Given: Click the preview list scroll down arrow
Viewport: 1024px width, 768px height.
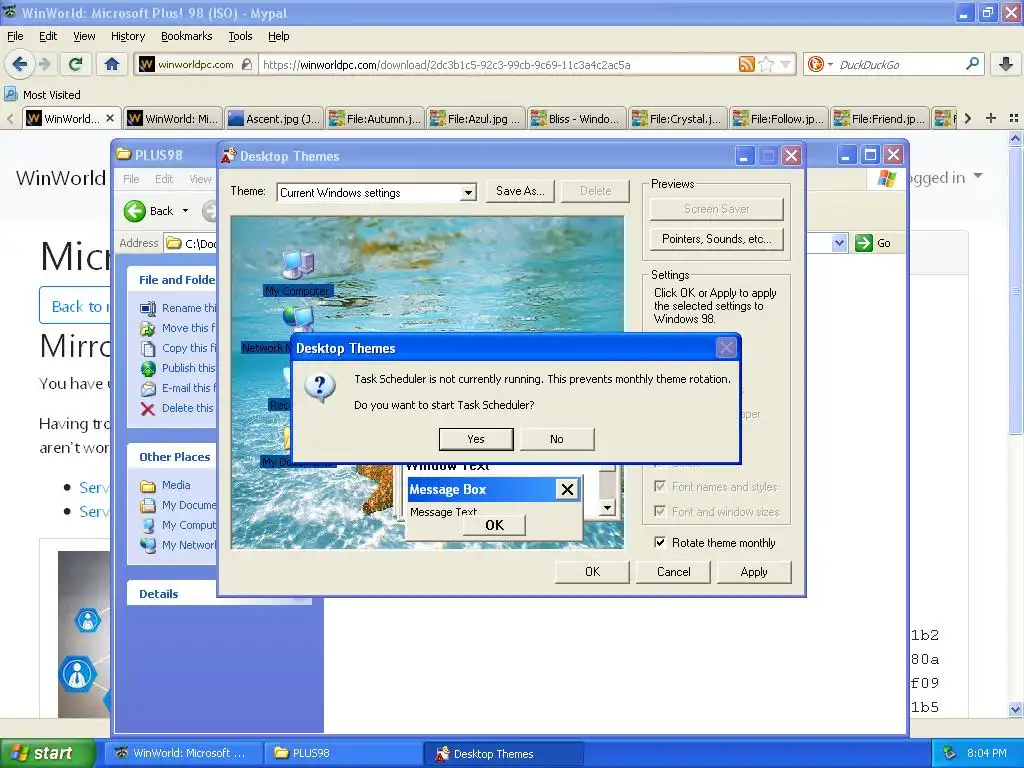Looking at the screenshot, I should pyautogui.click(x=607, y=508).
